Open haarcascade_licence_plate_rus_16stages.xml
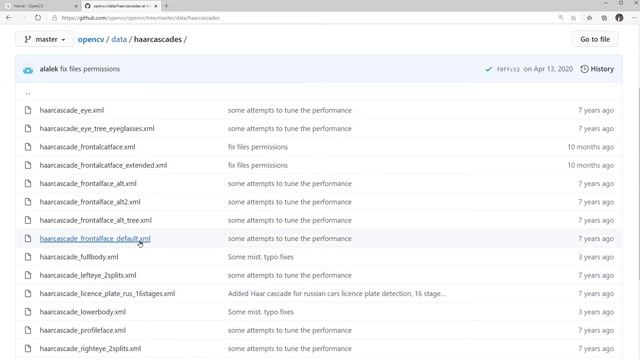 pos(107,293)
